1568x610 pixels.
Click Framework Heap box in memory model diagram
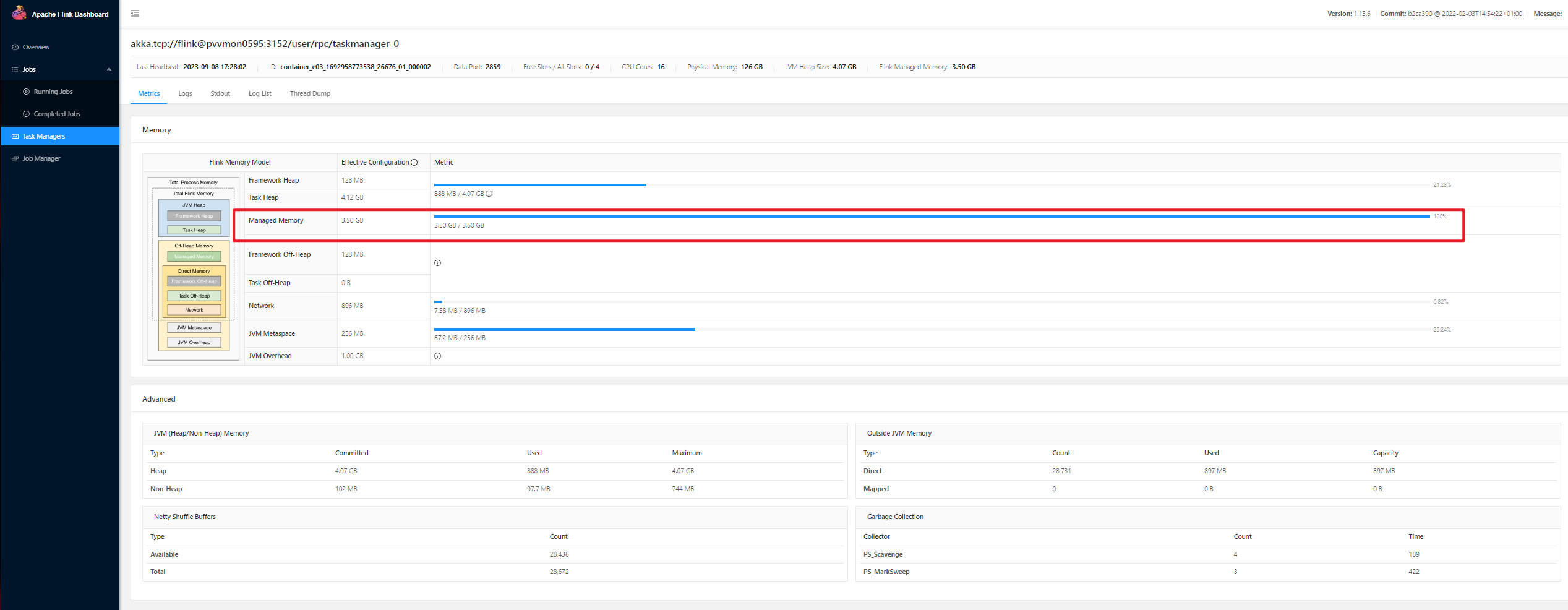(x=194, y=217)
